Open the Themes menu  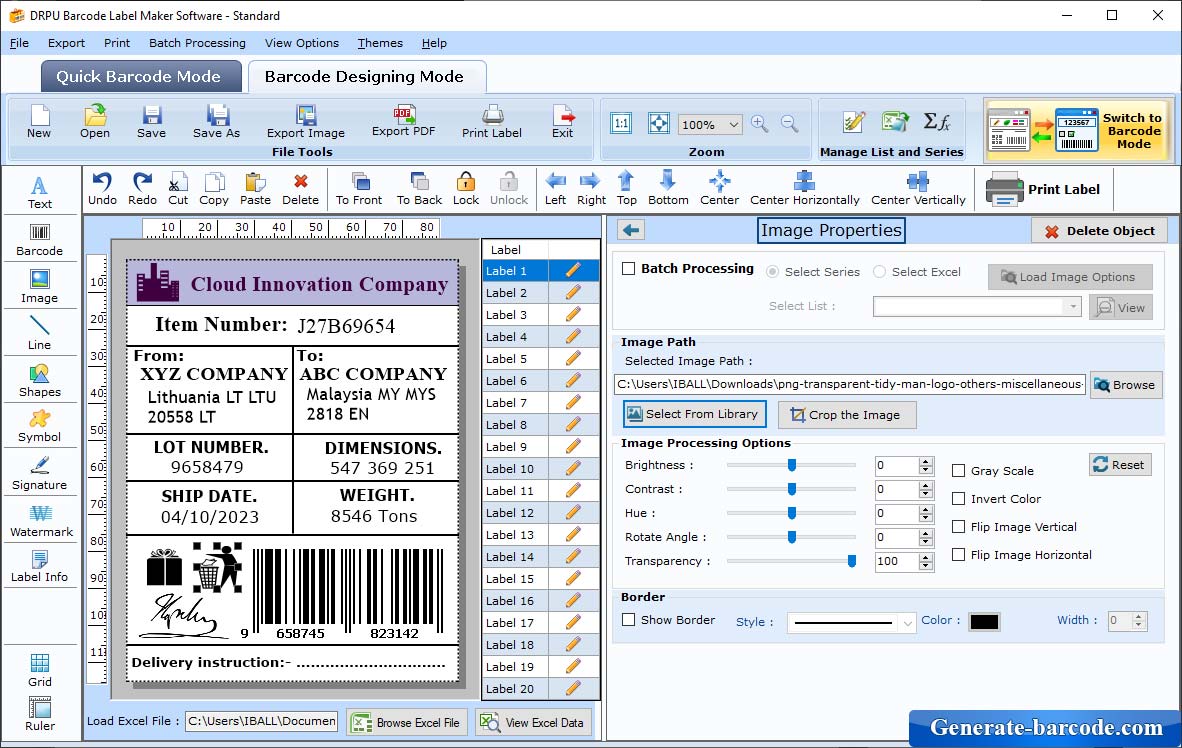(x=380, y=43)
